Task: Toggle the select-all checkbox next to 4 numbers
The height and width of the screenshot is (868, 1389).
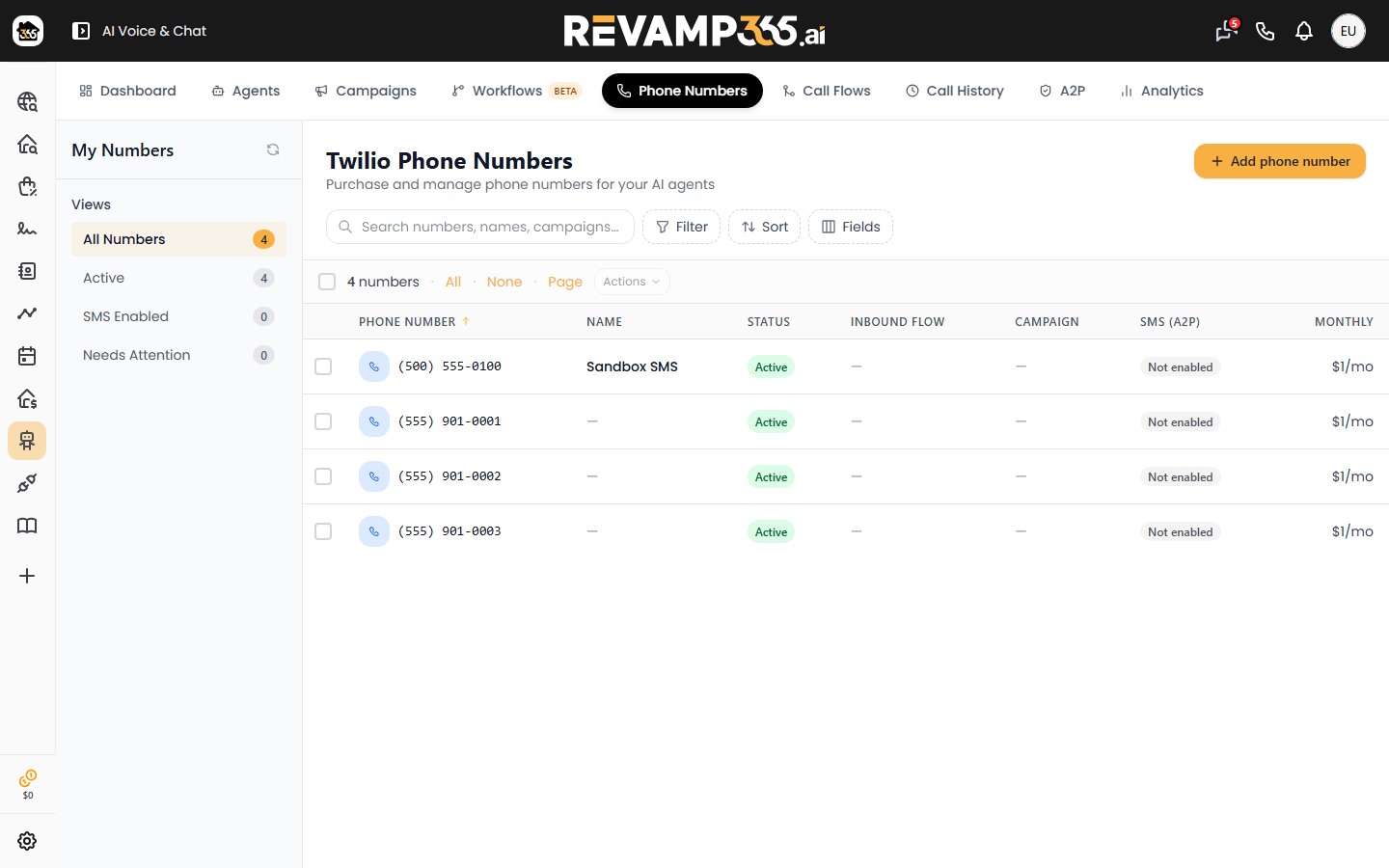Action: click(x=327, y=282)
